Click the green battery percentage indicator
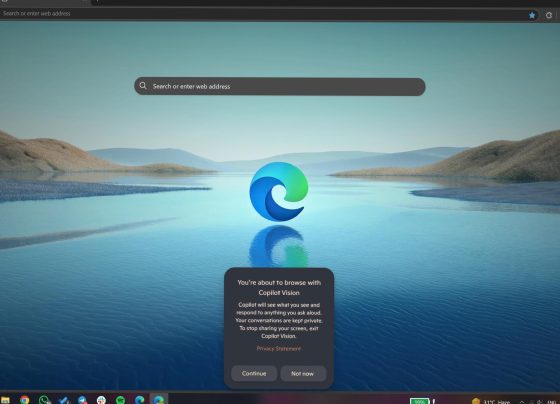The image size is (560, 404). [420, 401]
